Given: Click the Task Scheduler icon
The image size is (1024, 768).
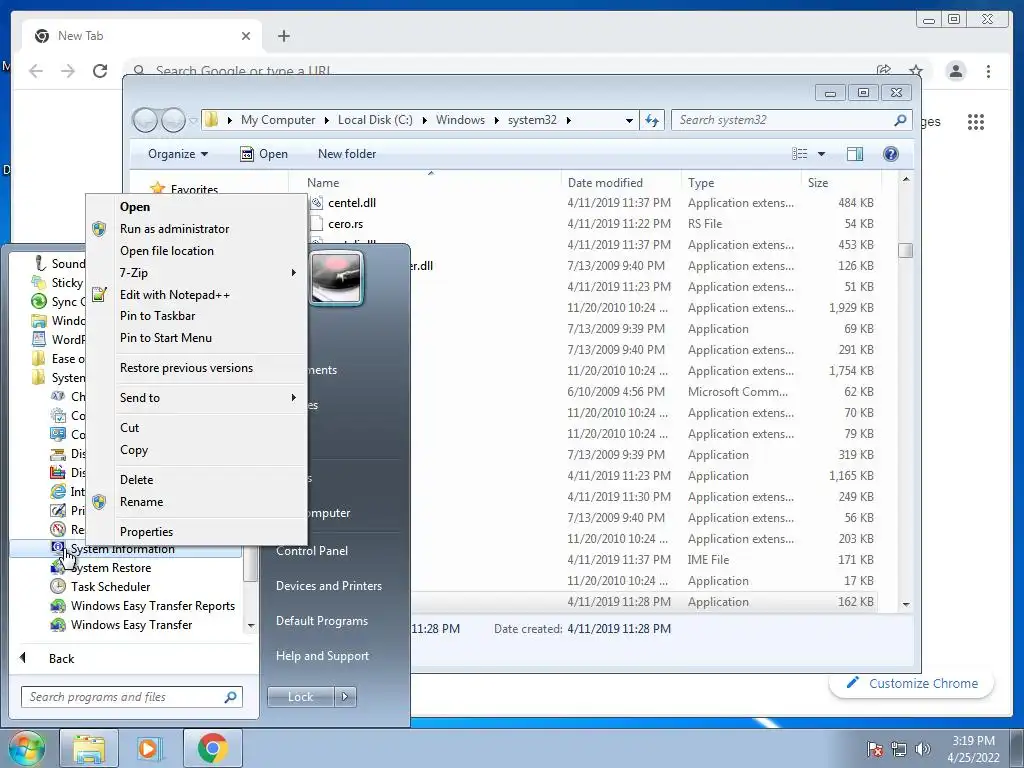Looking at the screenshot, I should coord(58,586).
